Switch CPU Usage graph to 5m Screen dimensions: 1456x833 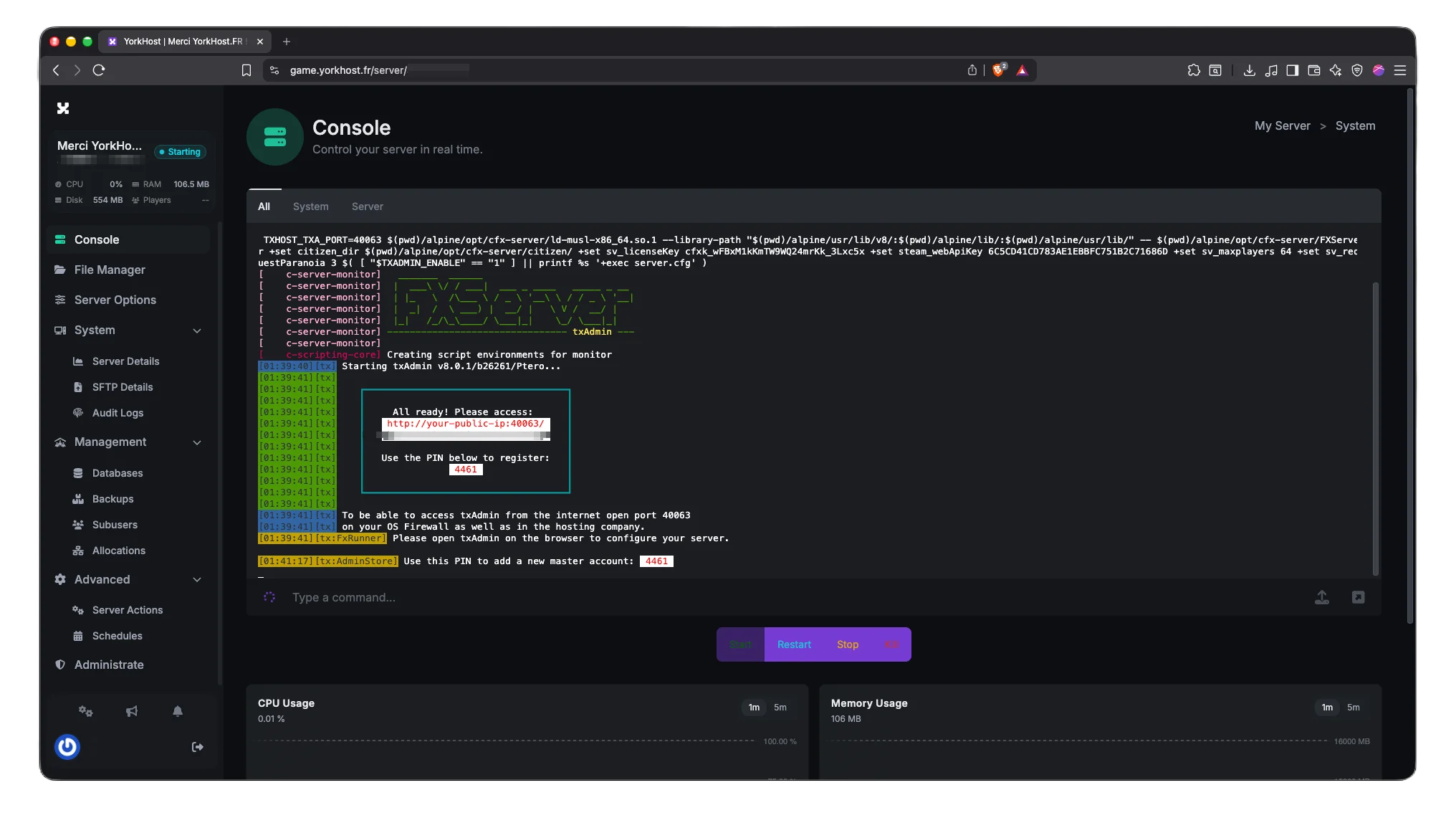point(780,708)
